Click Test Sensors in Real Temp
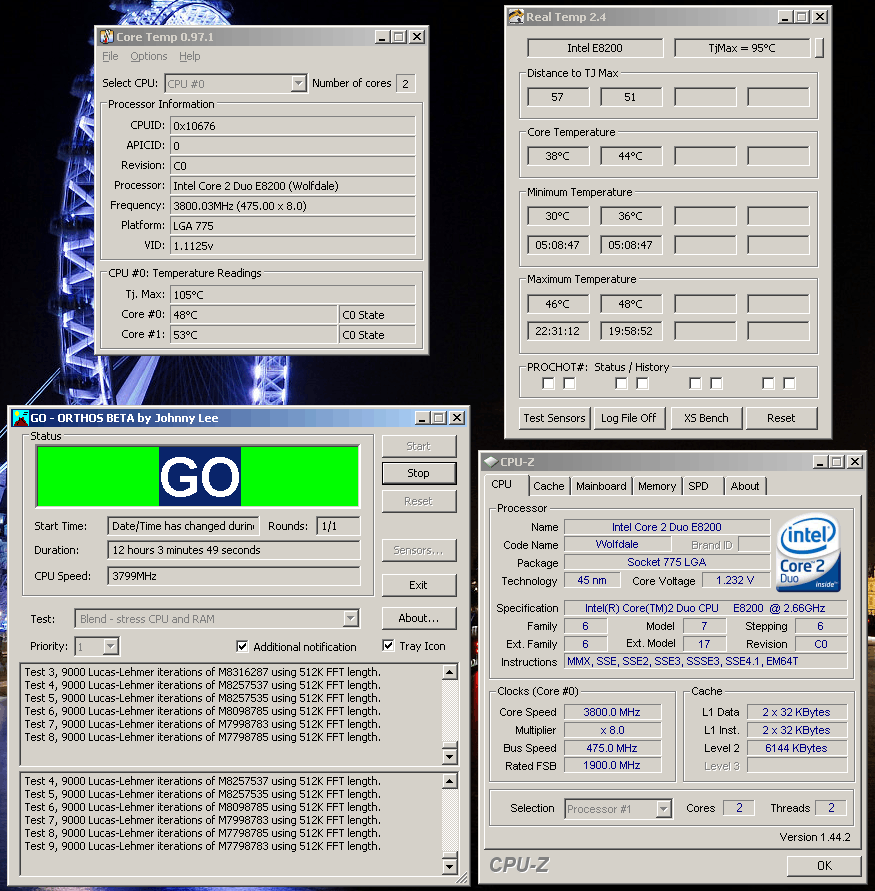The height and width of the screenshot is (891, 875). pos(555,418)
